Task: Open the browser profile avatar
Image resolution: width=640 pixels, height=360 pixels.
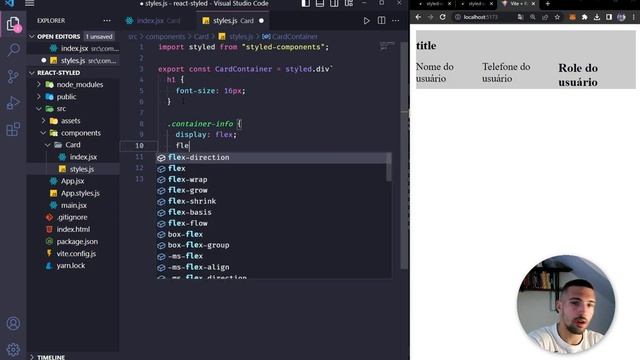Action: pyautogui.click(x=621, y=17)
